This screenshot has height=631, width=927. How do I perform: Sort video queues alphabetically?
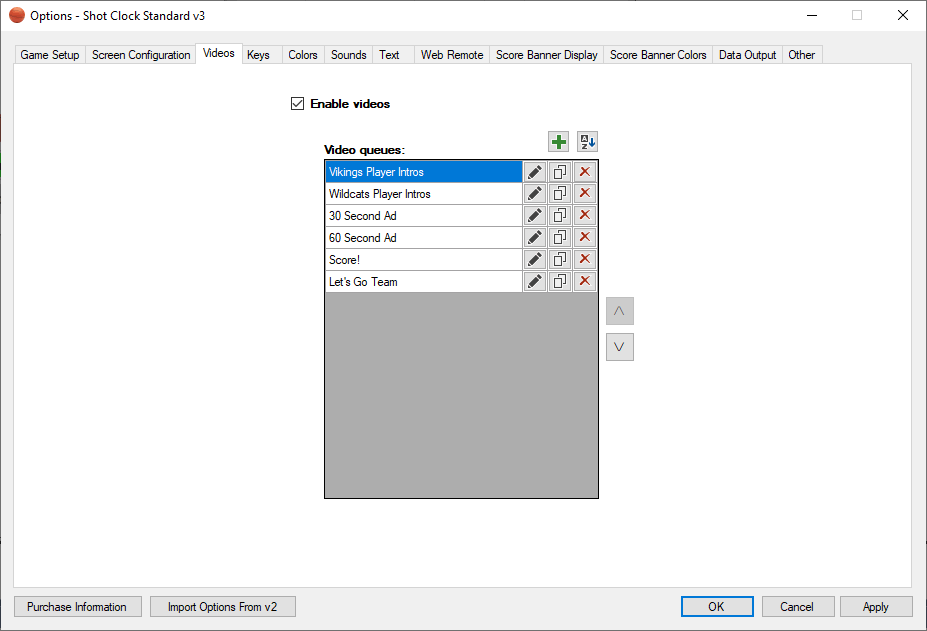[587, 142]
